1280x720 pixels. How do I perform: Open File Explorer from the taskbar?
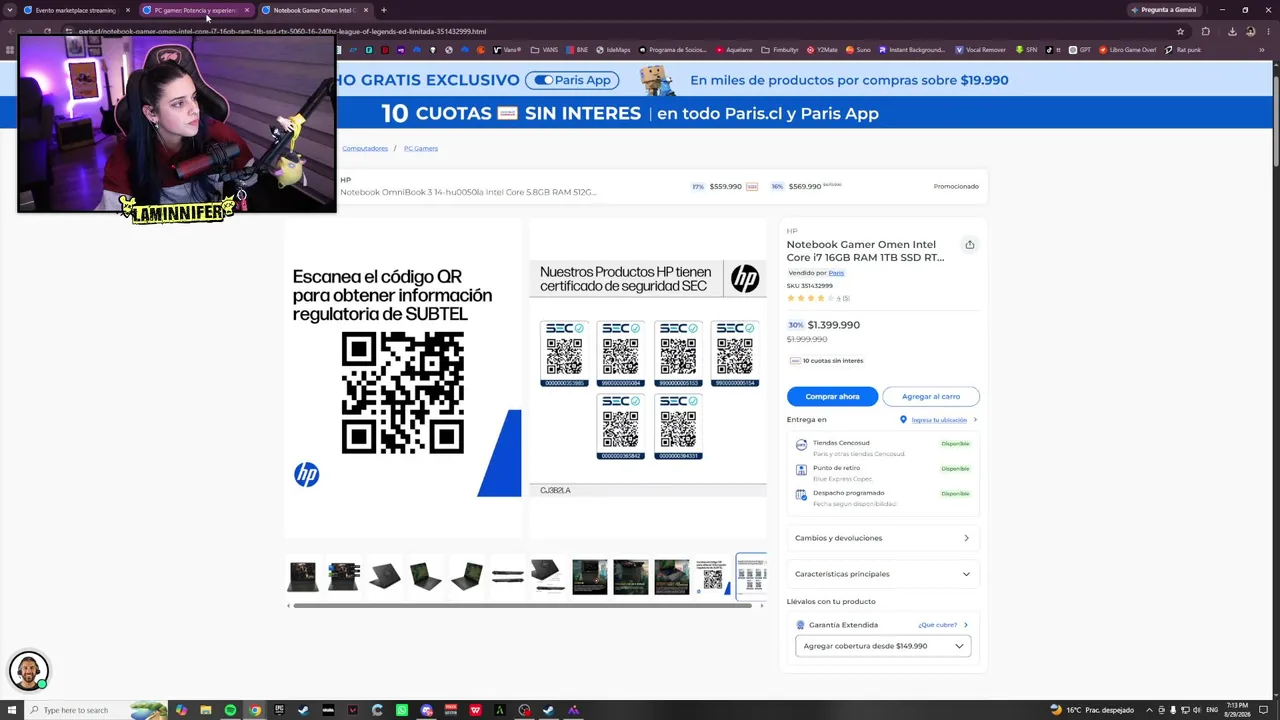point(206,710)
